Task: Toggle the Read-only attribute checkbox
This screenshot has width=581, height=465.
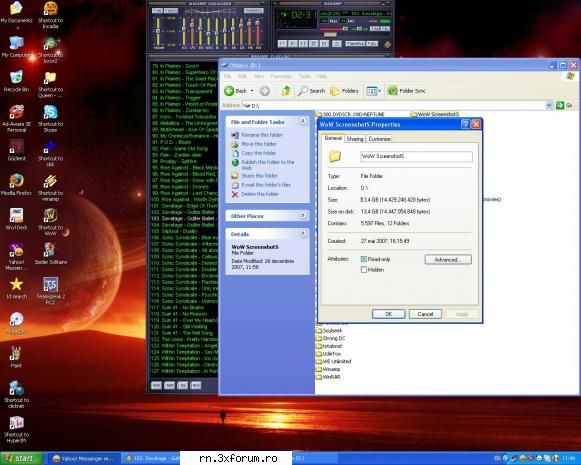Action: (363, 259)
